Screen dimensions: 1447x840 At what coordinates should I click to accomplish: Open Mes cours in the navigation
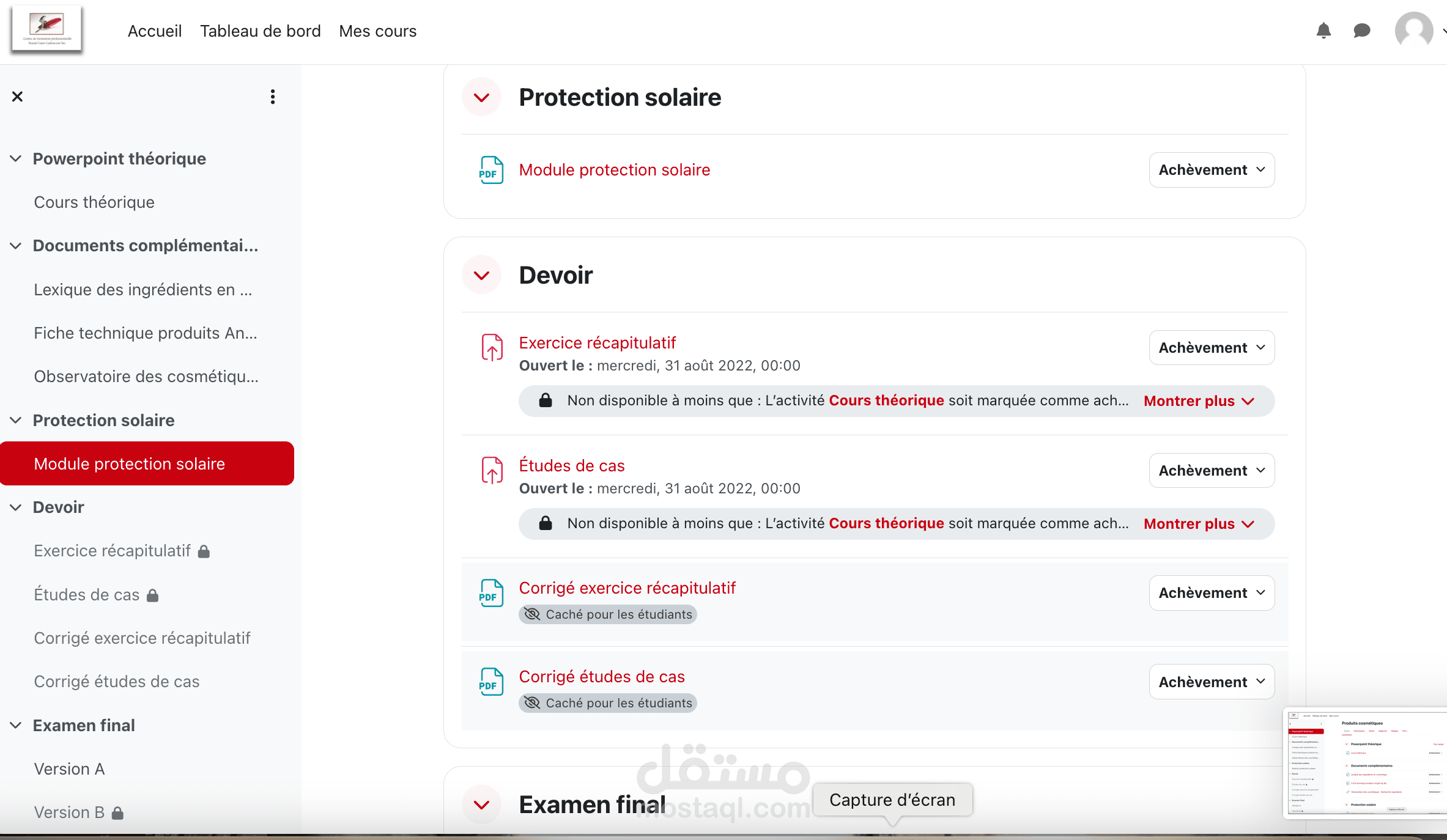[x=377, y=31]
